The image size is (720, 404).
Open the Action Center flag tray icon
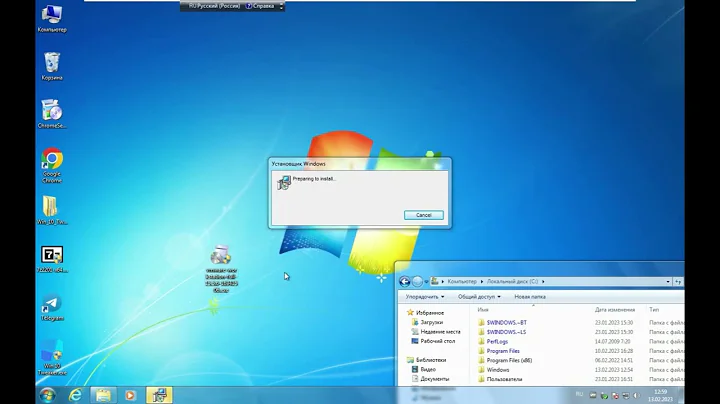click(x=615, y=395)
